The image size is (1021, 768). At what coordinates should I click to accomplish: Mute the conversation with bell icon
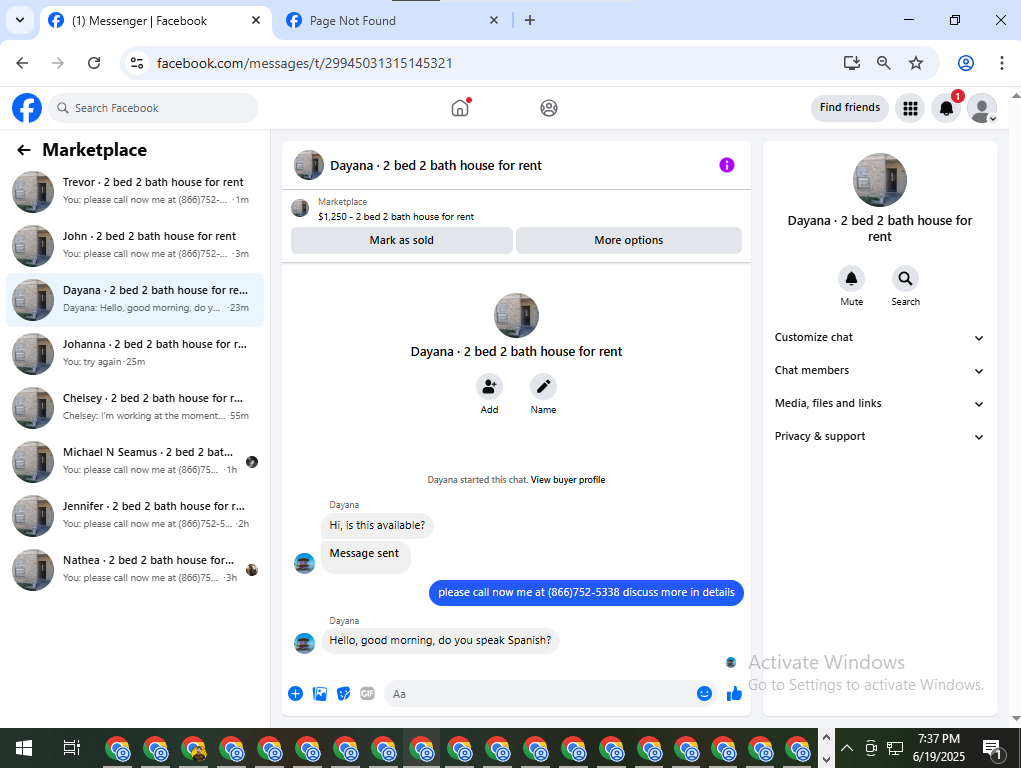[x=851, y=279]
